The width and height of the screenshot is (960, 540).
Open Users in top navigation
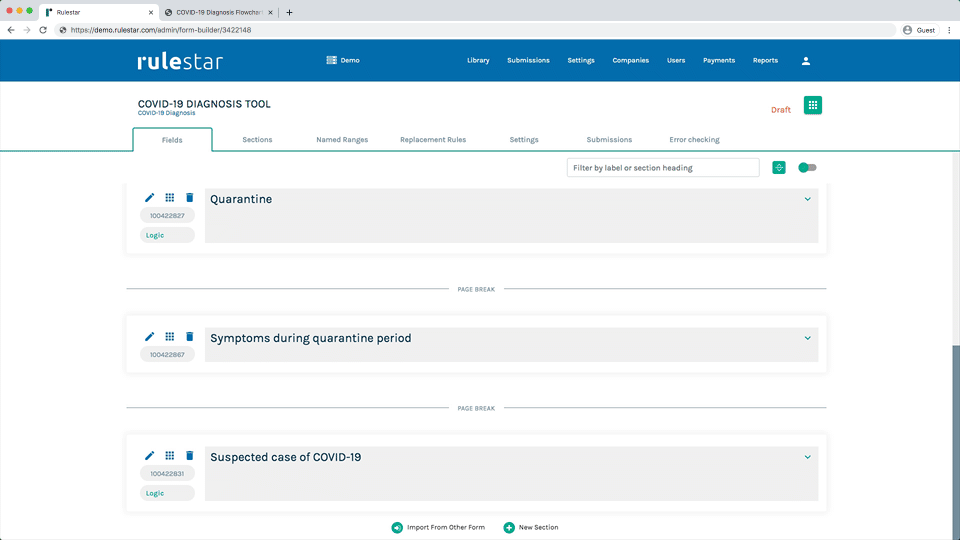coord(676,61)
